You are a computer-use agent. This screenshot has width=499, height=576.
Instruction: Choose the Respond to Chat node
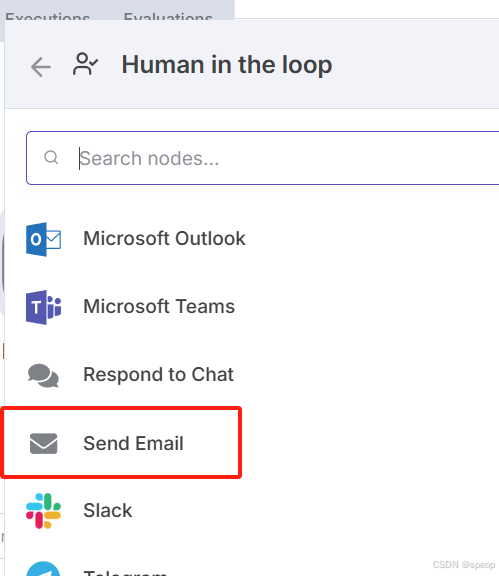(252, 375)
